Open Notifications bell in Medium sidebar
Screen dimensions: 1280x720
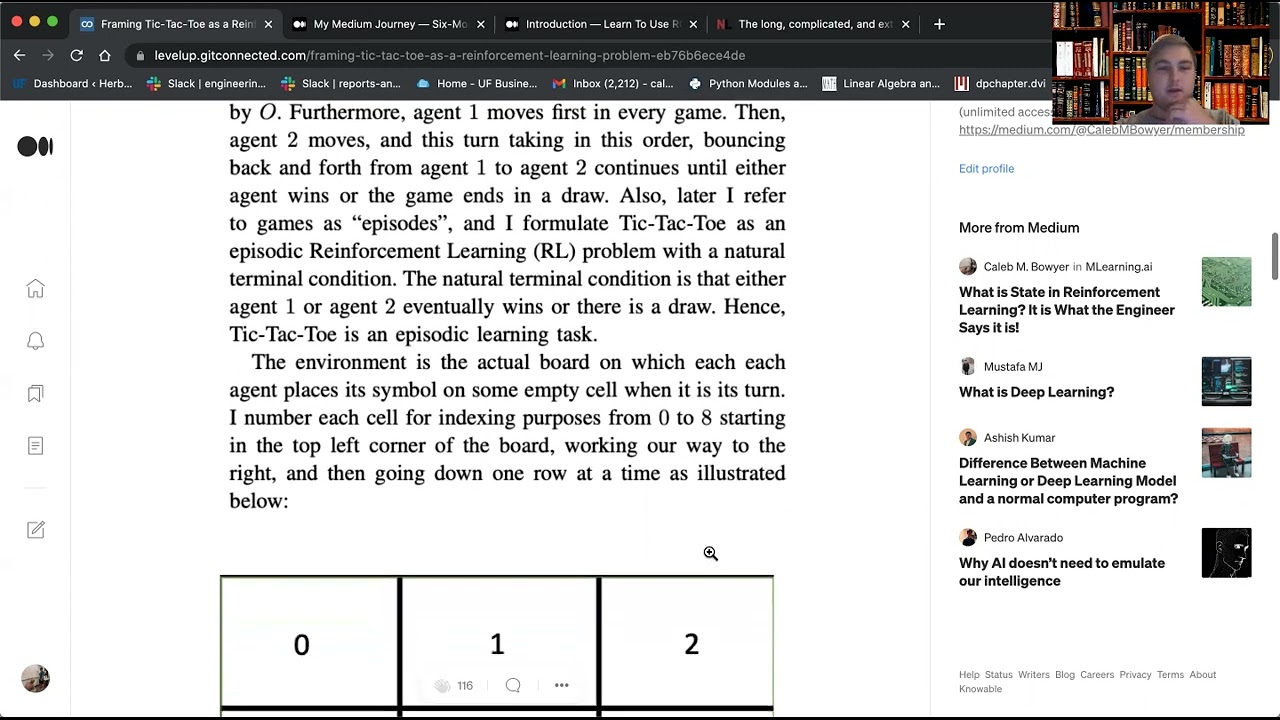[35, 341]
